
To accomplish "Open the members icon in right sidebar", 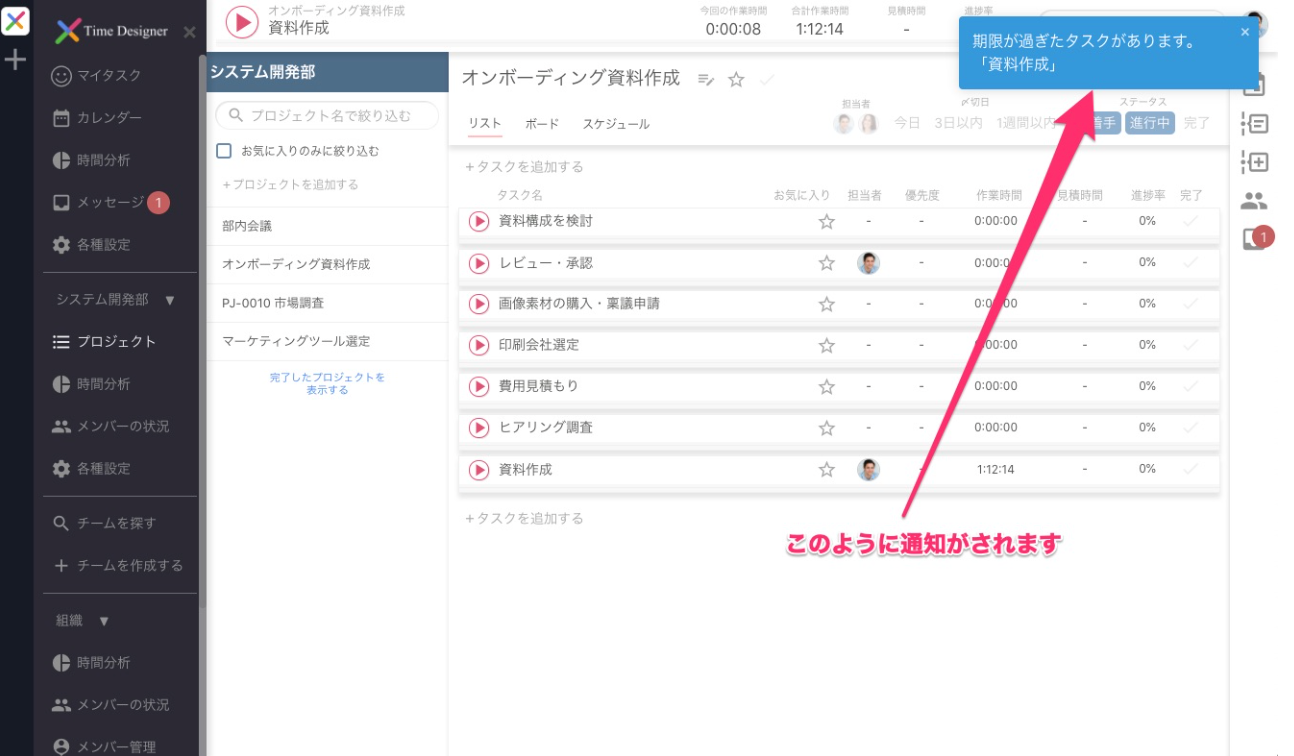I will click(1253, 201).
